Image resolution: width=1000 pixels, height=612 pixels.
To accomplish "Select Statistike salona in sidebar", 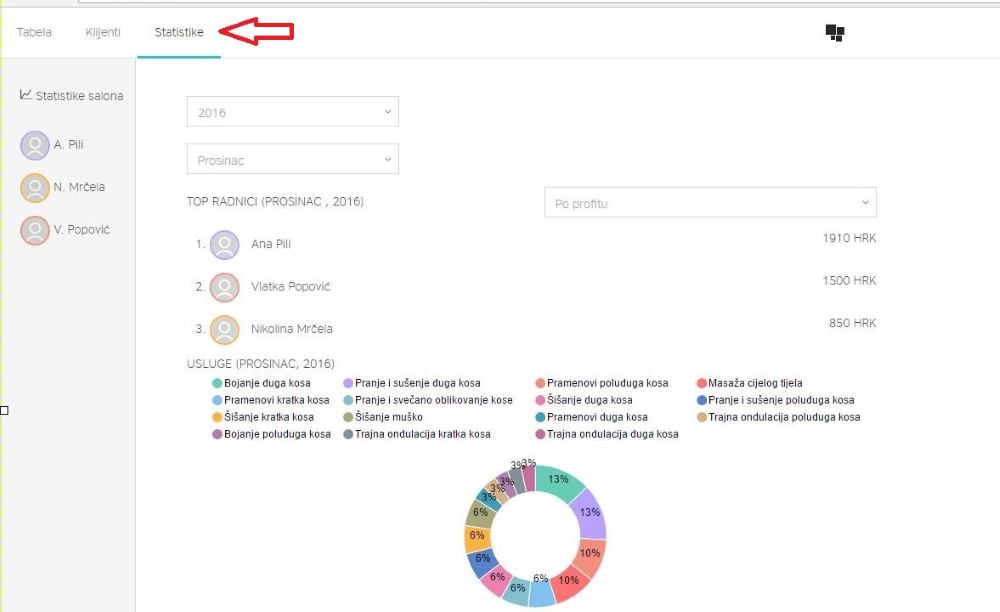I will tap(79, 96).
